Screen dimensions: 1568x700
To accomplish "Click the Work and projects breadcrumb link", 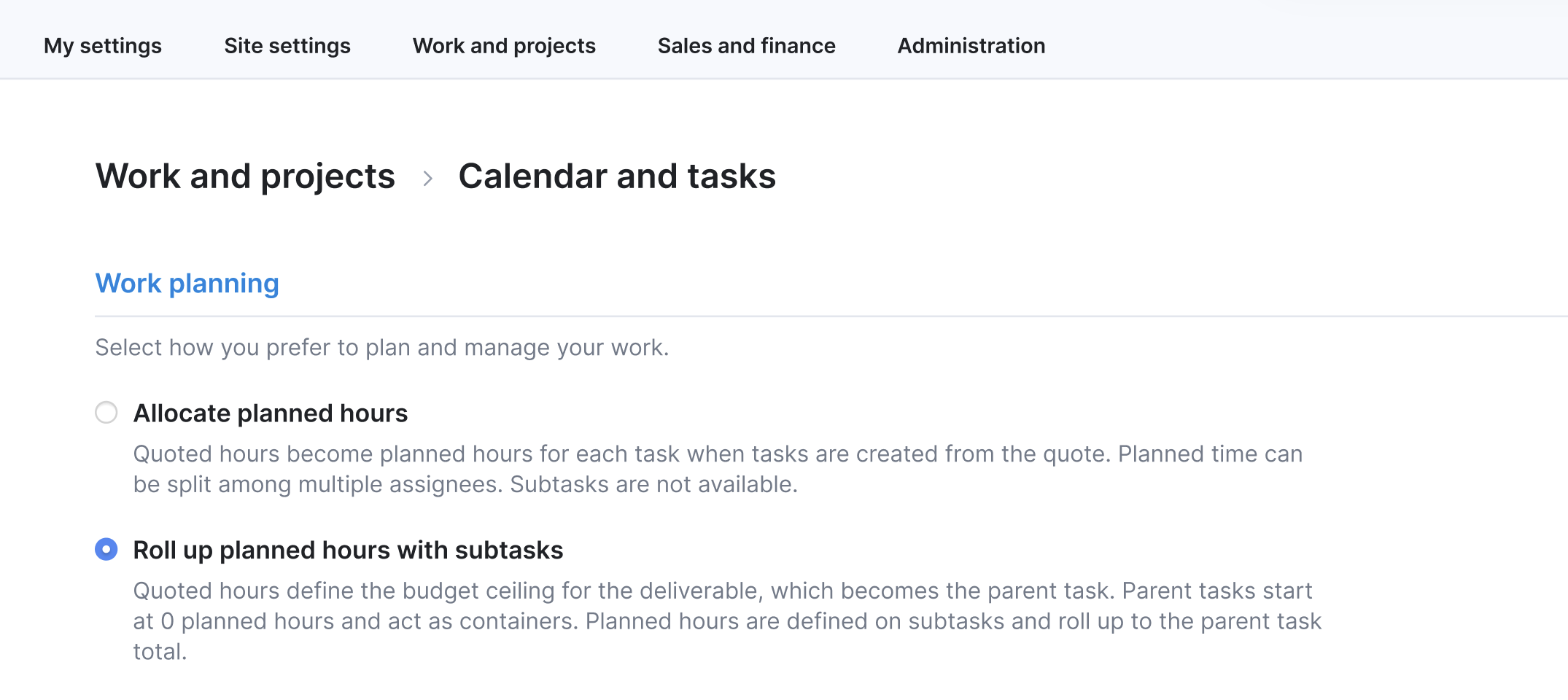I will (245, 176).
